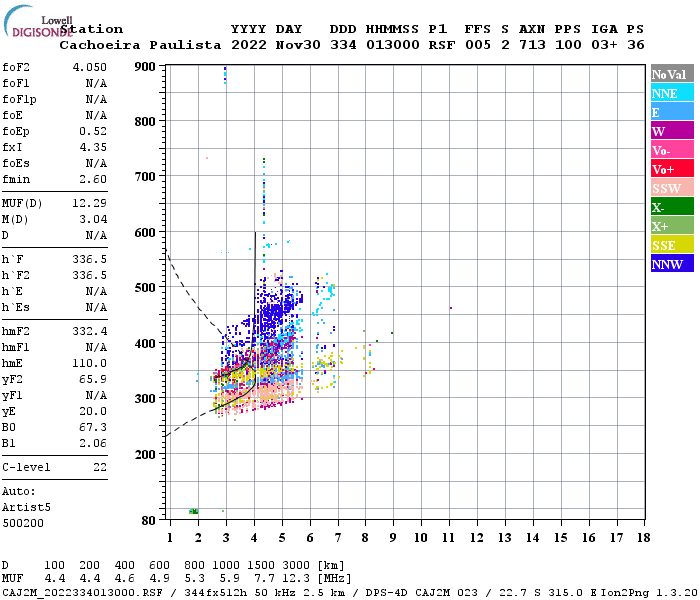Click the 300 km y-axis label
Viewport: 700px width, 600px height.
click(x=145, y=399)
